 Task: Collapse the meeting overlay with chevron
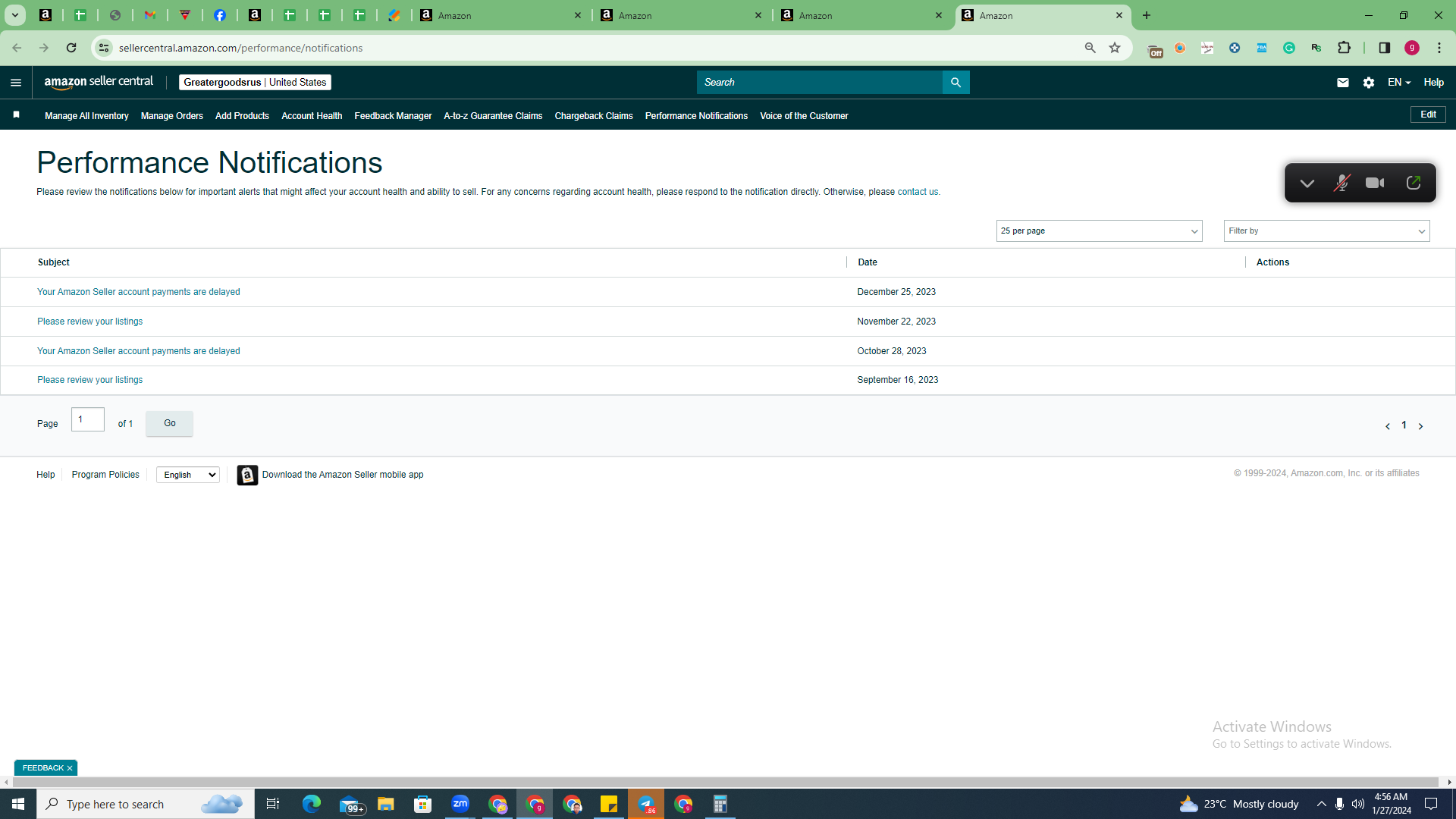[1307, 183]
